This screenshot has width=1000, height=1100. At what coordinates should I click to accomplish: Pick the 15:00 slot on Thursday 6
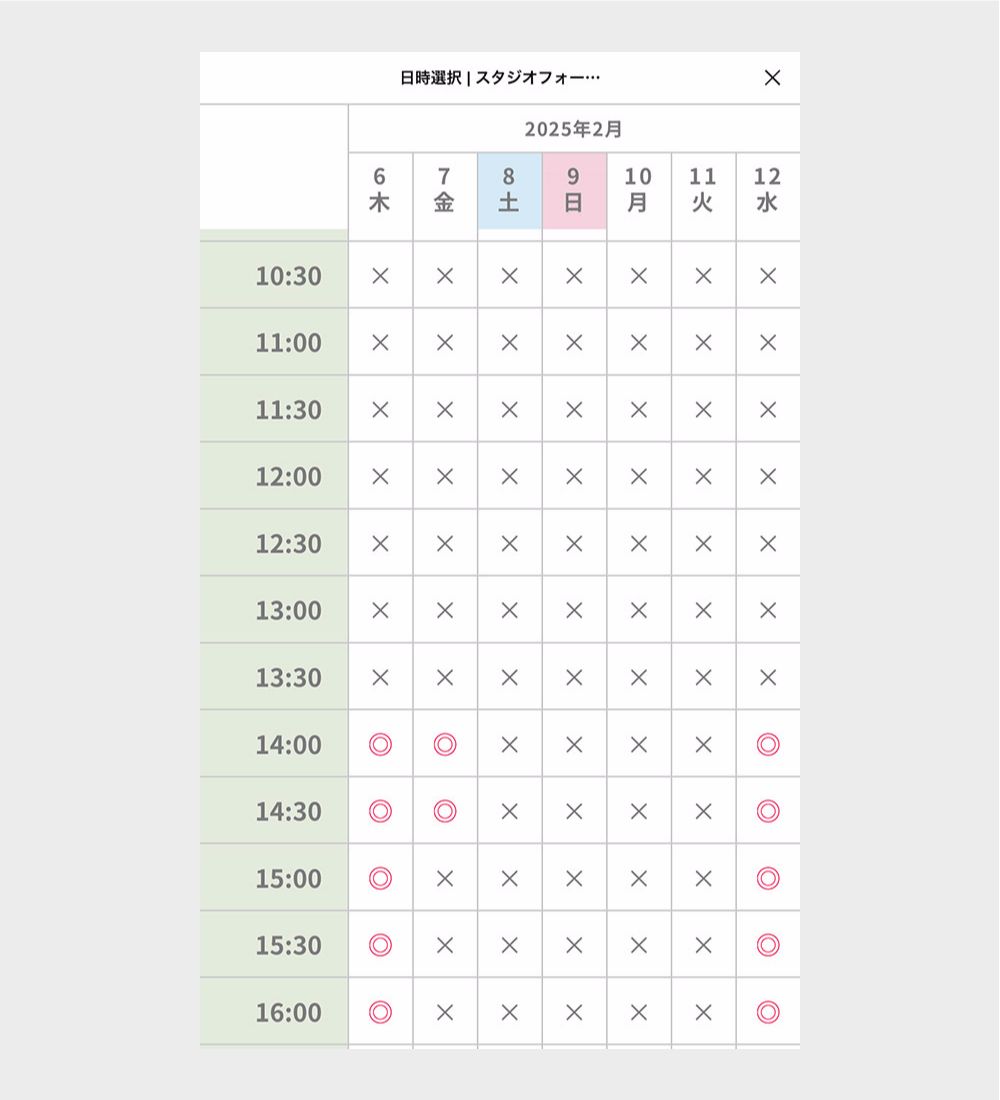coord(380,878)
